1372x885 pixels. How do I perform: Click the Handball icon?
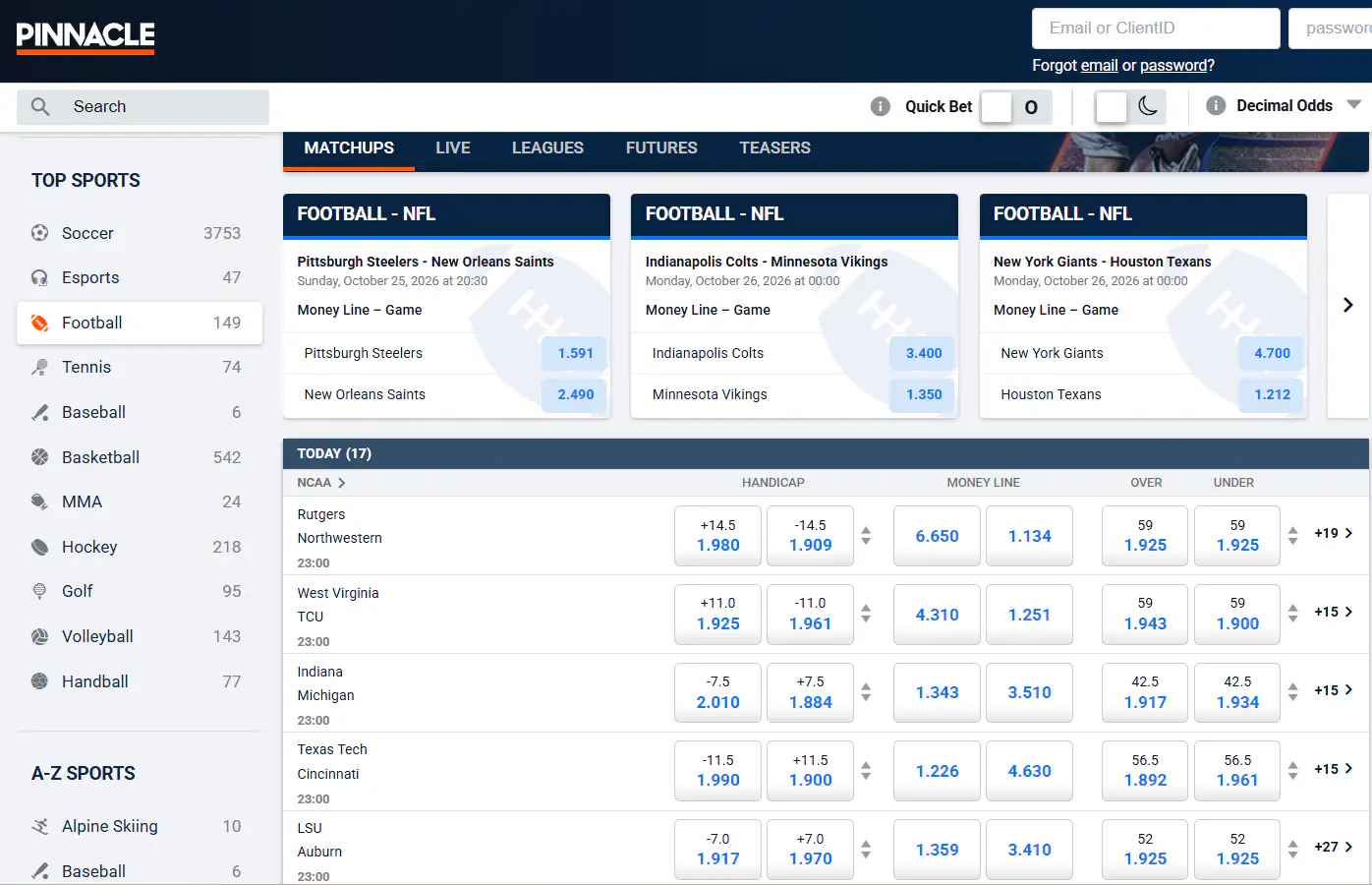pyautogui.click(x=39, y=681)
